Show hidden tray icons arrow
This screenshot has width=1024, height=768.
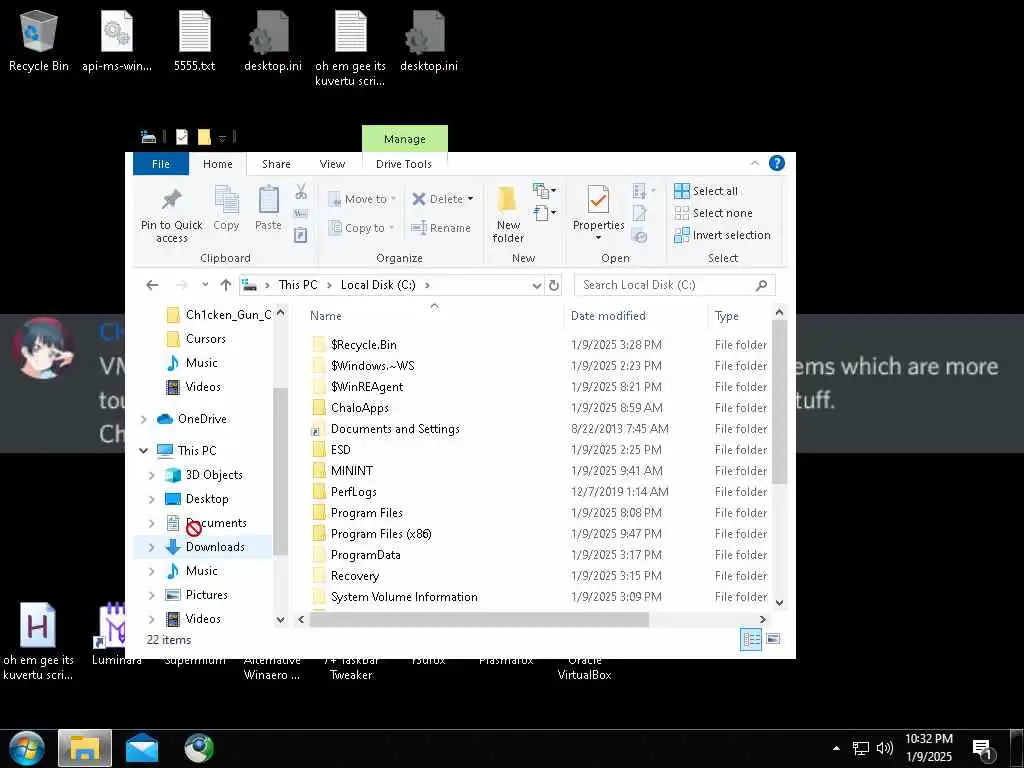tap(836, 748)
